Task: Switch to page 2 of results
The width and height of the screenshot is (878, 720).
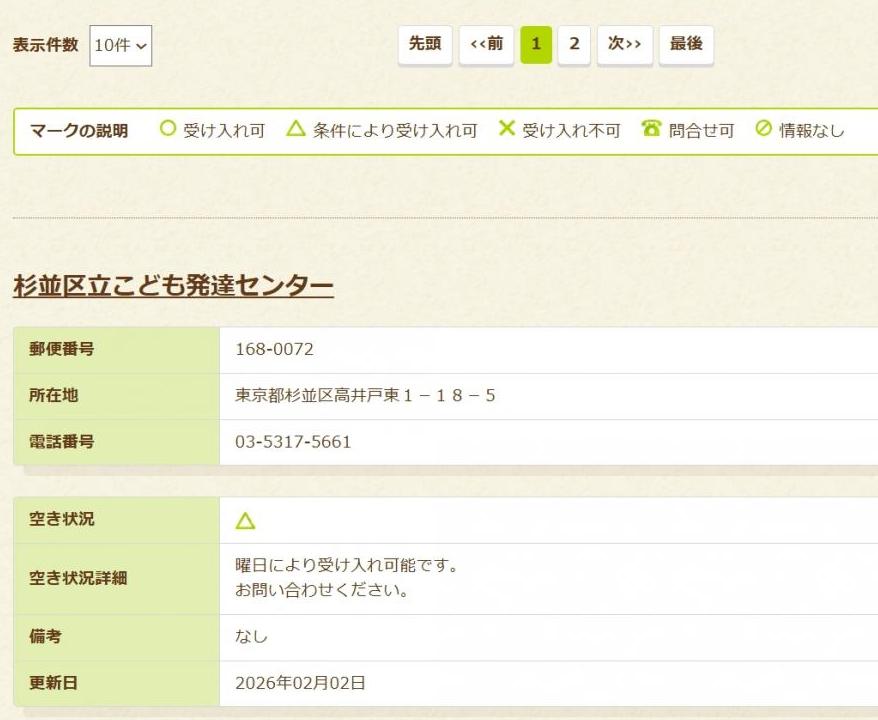Action: 575,44
